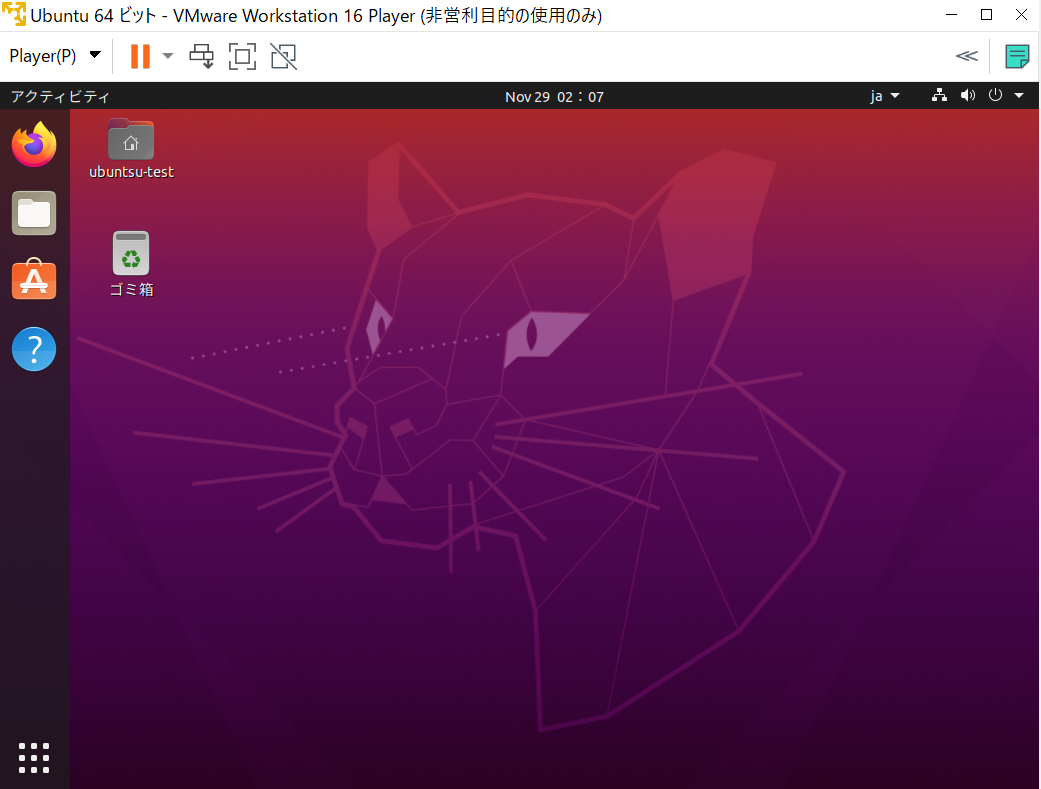The height and width of the screenshot is (789, 1041).
Task: Minimize the VMware Player window
Action: [951, 15]
